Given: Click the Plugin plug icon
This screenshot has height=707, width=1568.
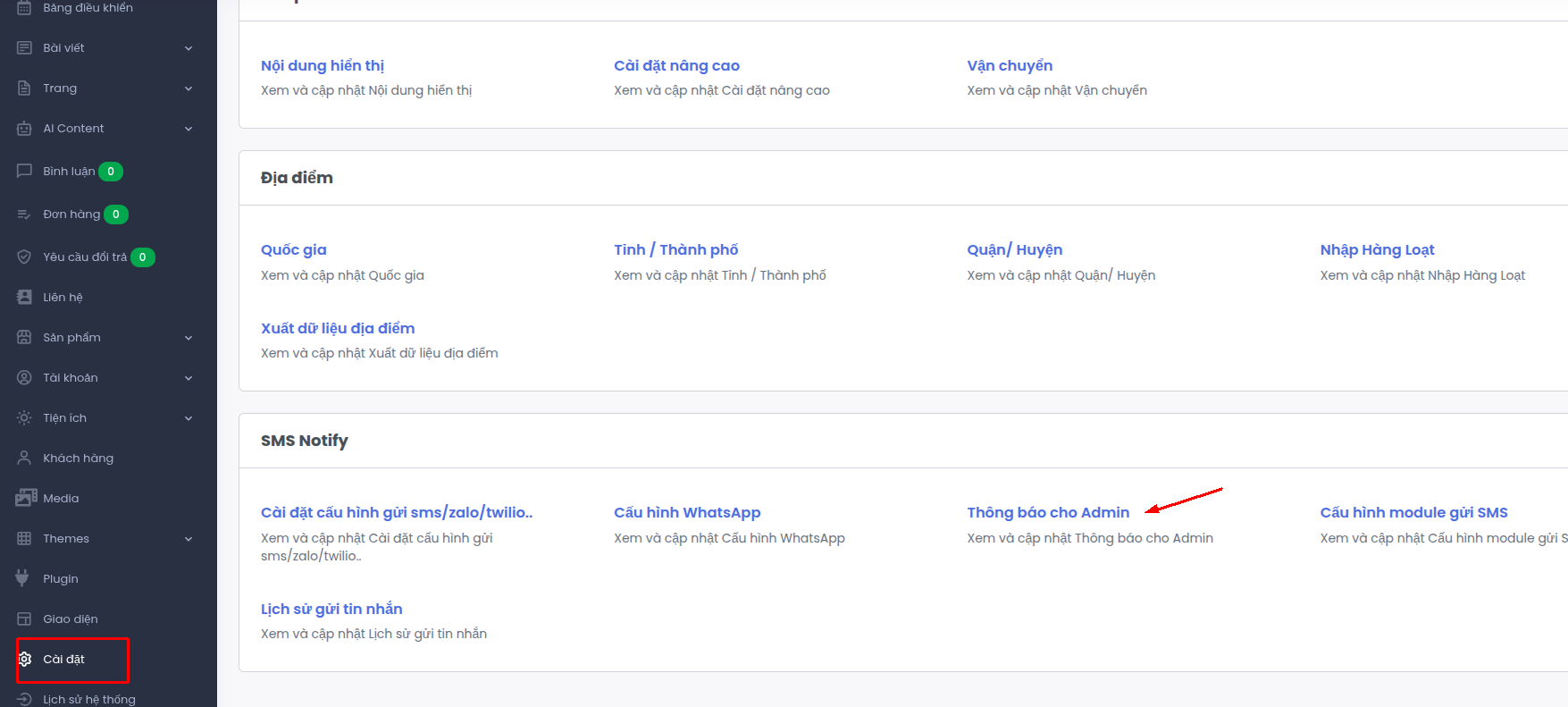Looking at the screenshot, I should tap(22, 578).
